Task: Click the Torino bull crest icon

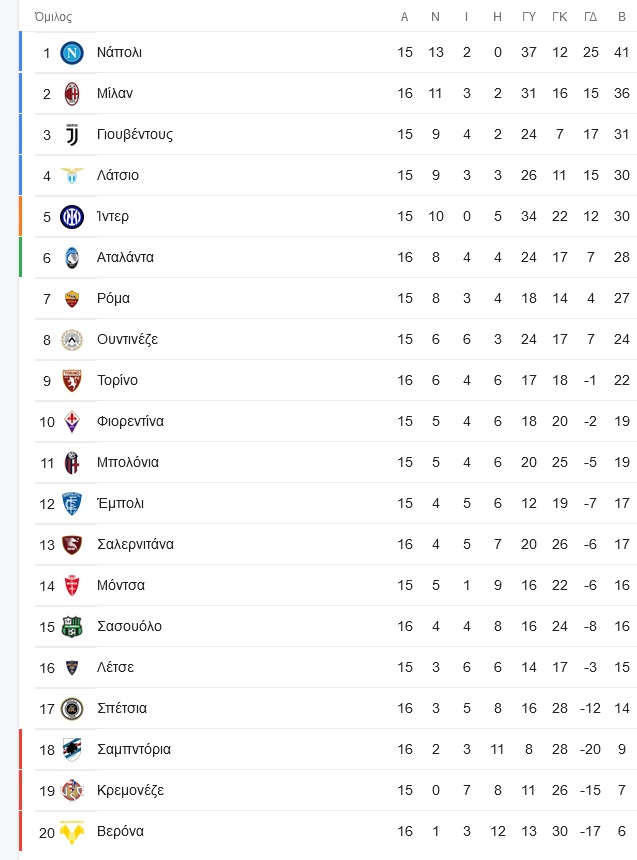Action: (72, 381)
